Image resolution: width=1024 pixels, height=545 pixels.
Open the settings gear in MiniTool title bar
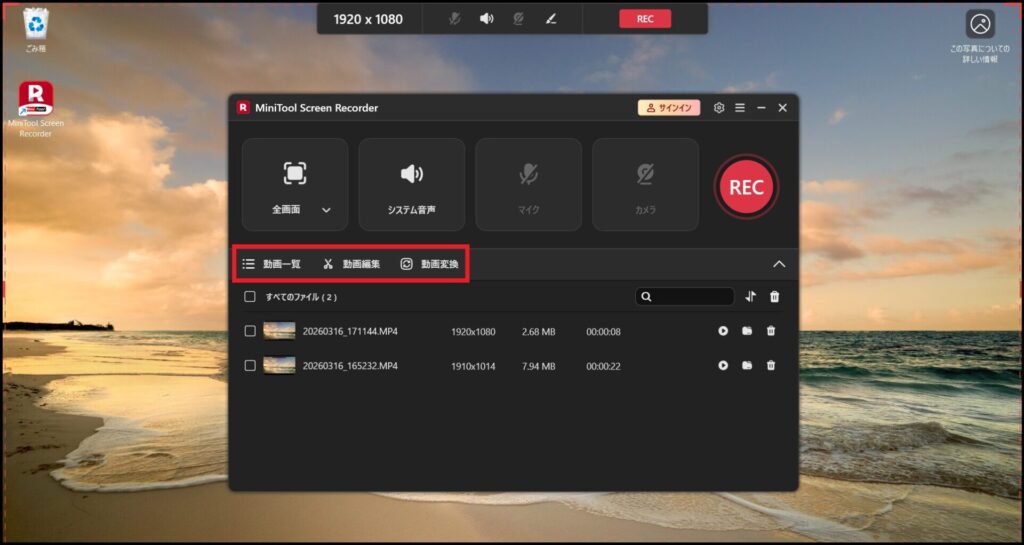point(719,108)
